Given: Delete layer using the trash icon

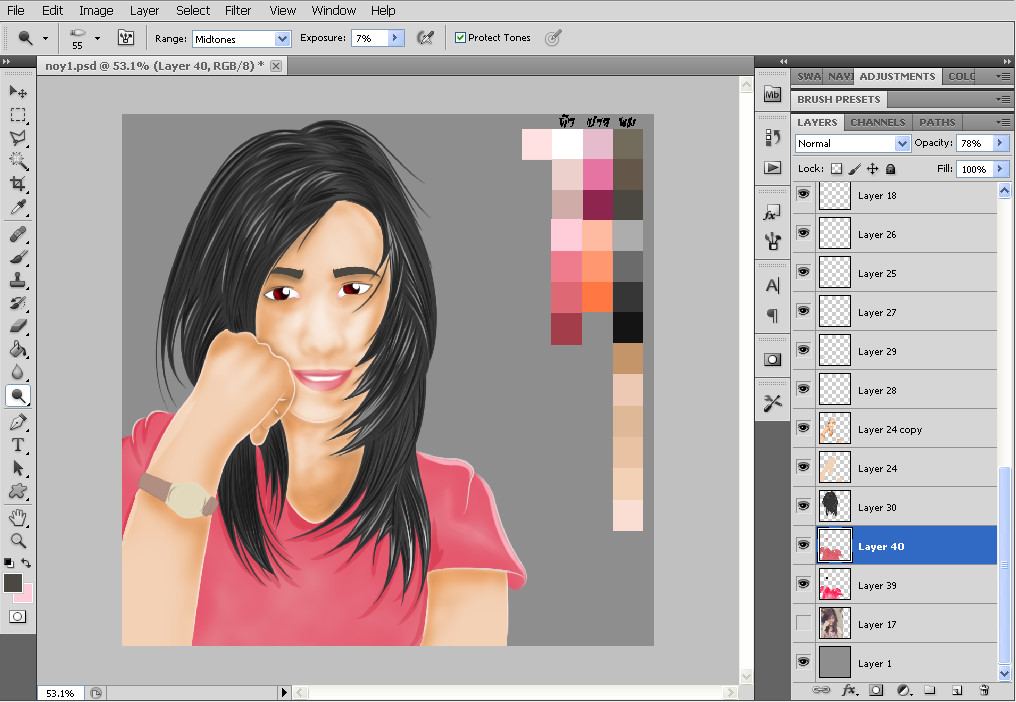Looking at the screenshot, I should pos(983,690).
